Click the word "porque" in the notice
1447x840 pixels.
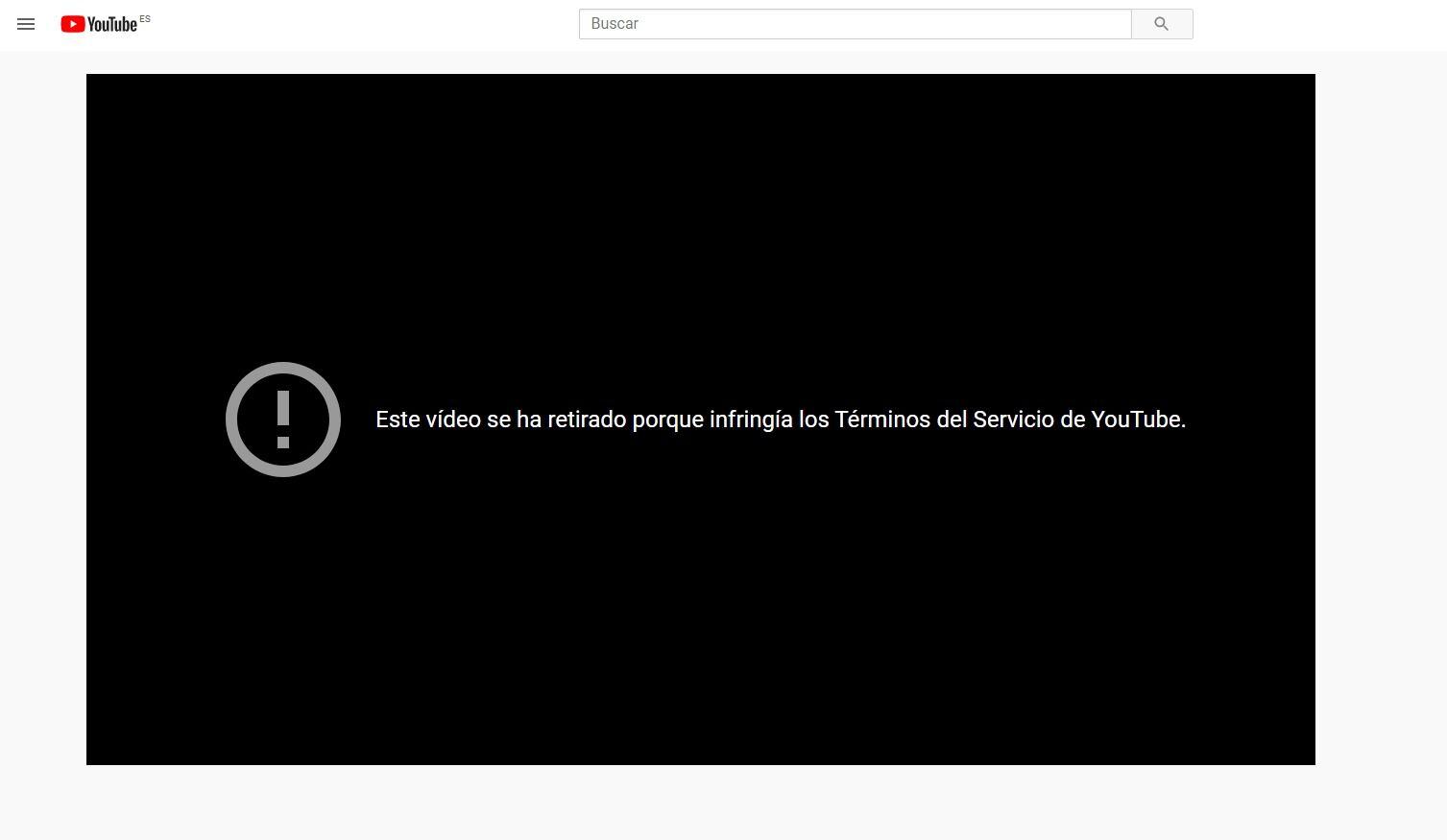click(667, 420)
